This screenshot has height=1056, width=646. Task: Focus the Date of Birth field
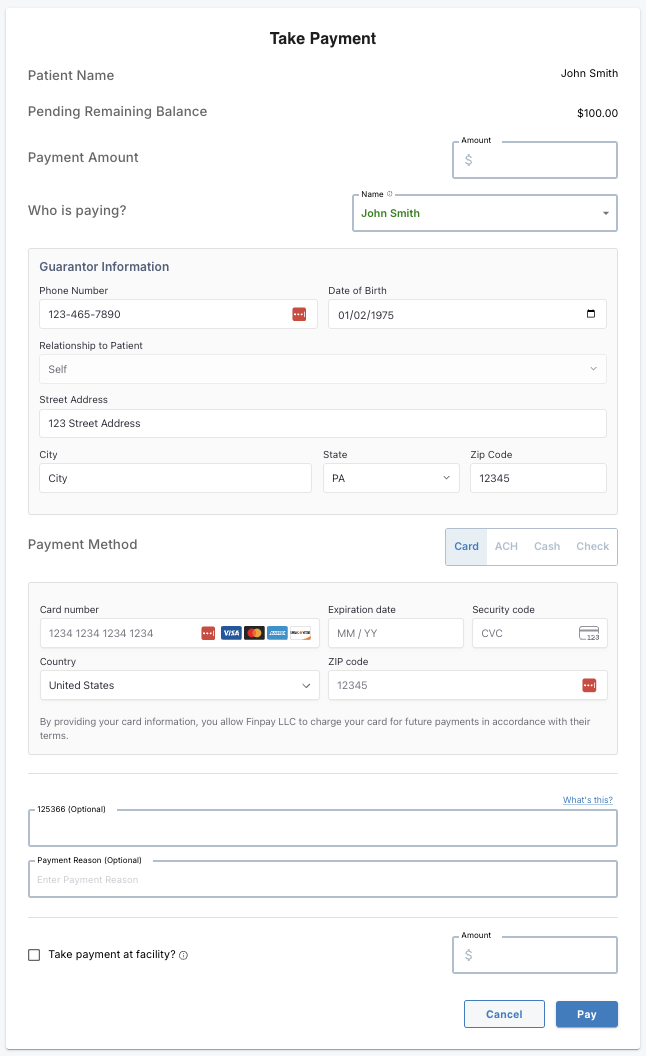467,315
